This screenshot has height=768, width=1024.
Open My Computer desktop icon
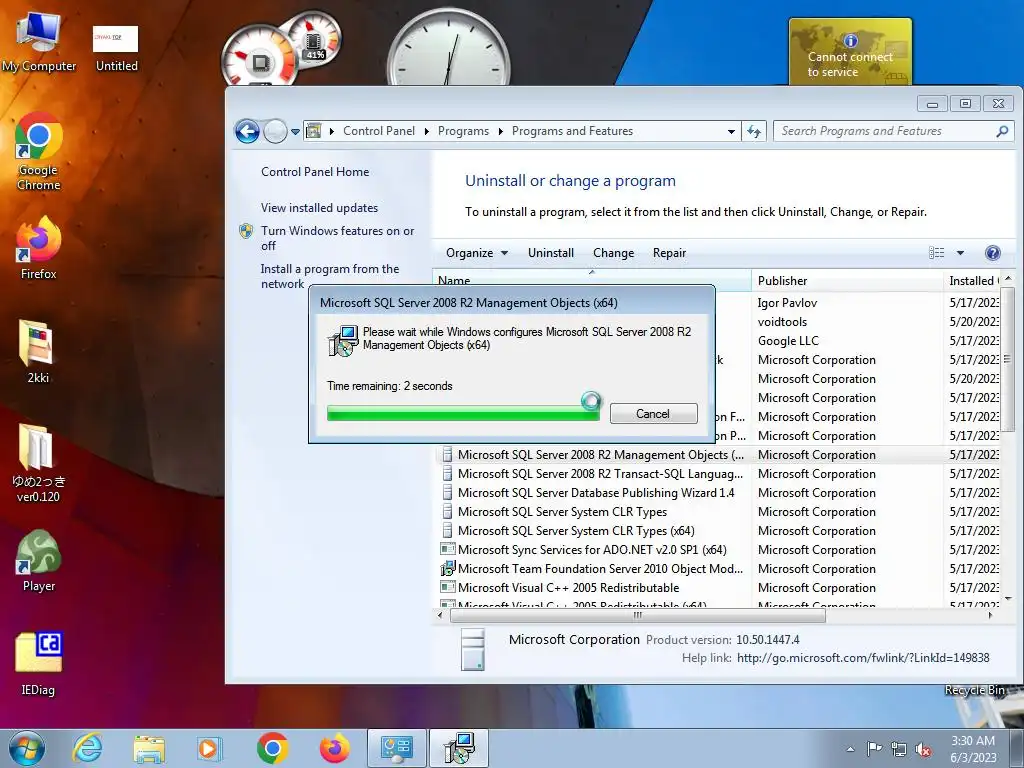(39, 42)
